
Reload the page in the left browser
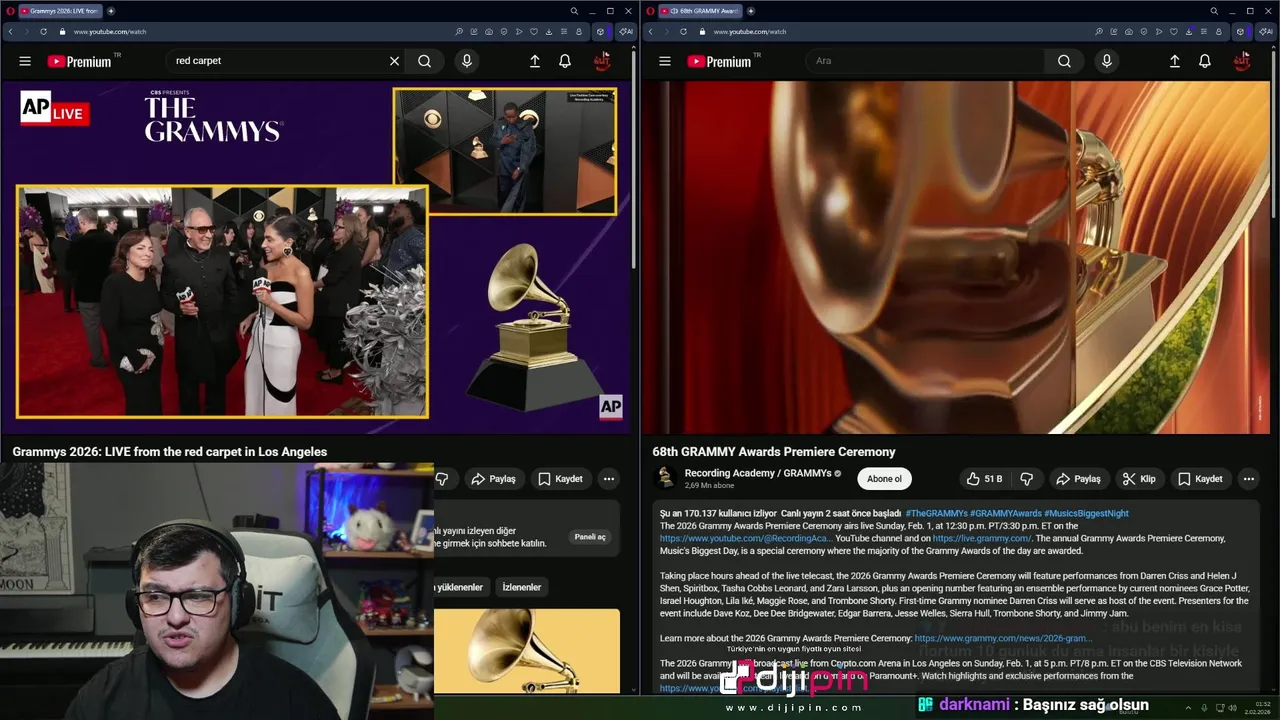43,32
